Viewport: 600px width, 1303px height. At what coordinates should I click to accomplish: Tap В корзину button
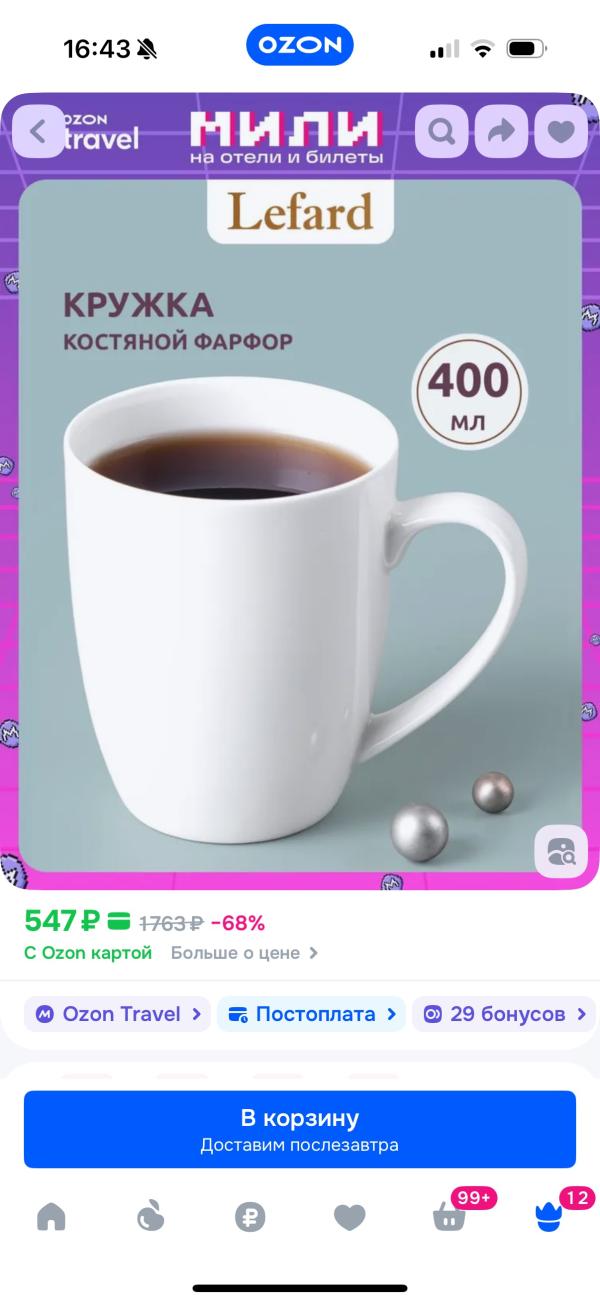(x=300, y=1129)
